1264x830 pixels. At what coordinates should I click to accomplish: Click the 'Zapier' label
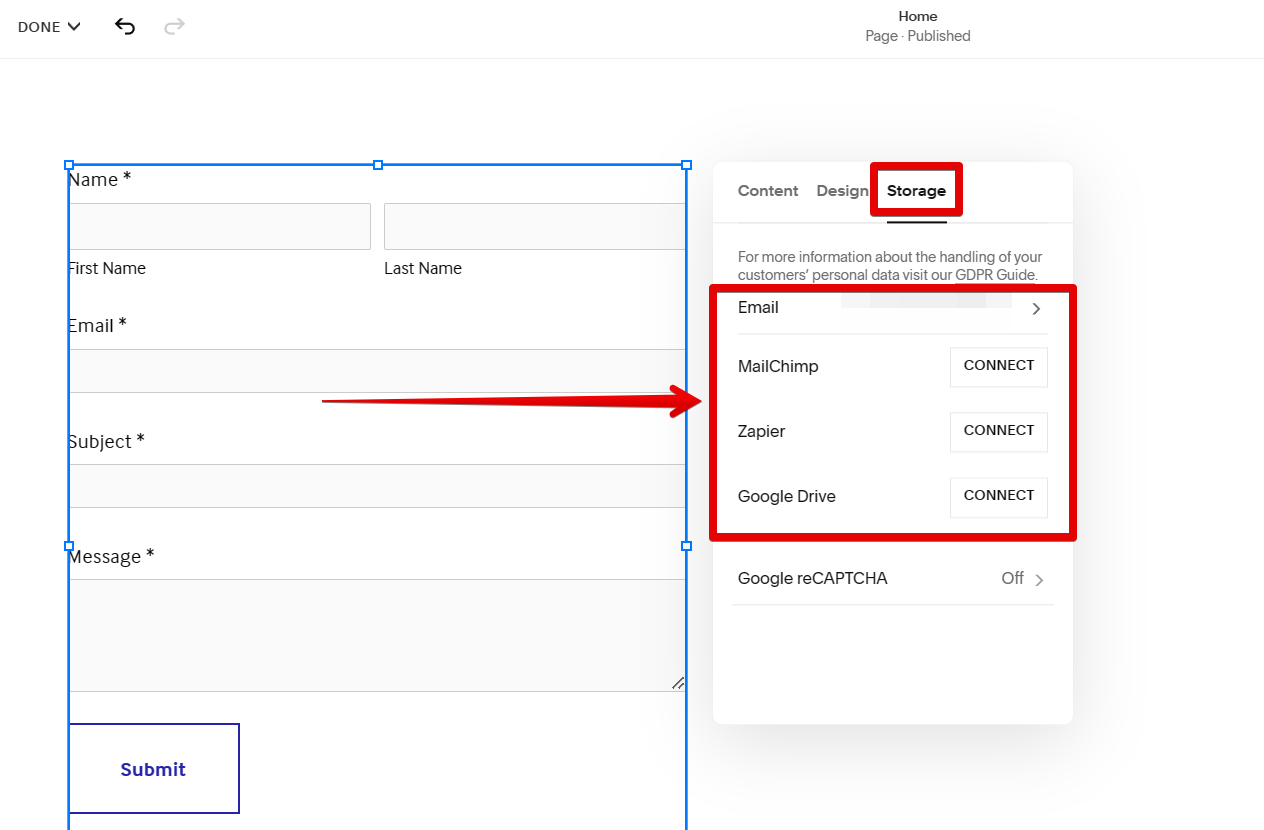pos(761,431)
